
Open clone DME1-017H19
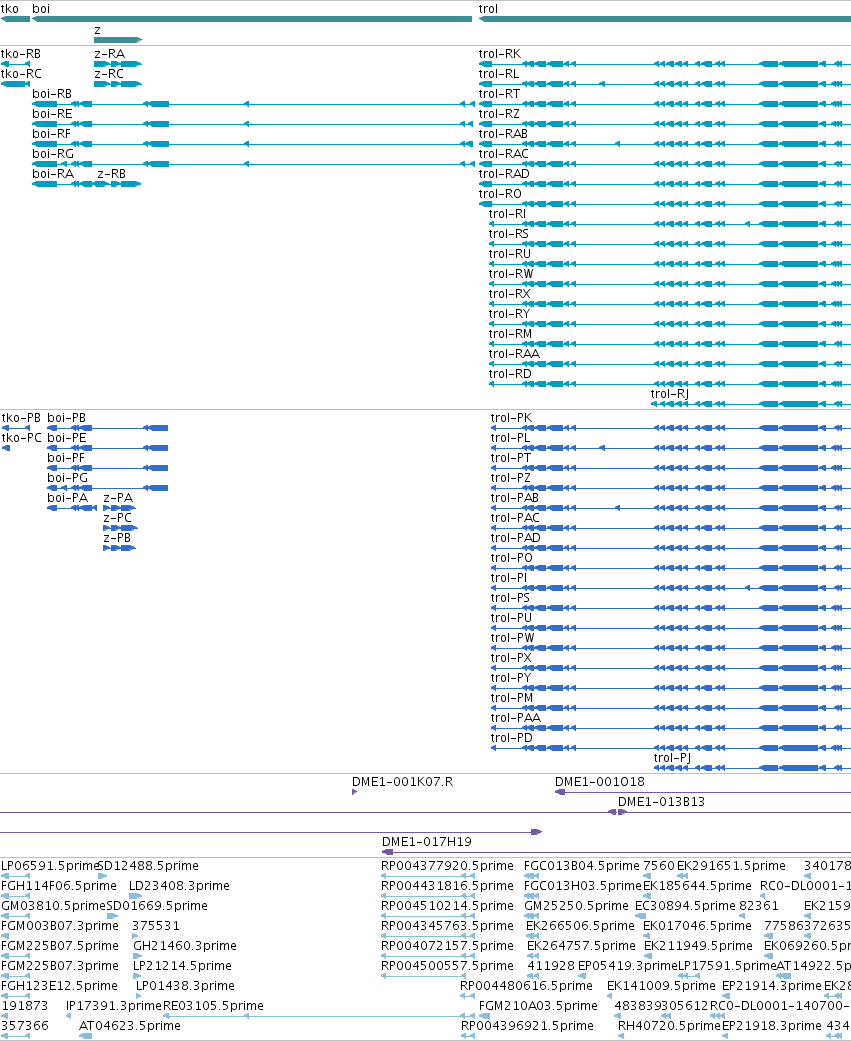point(427,842)
